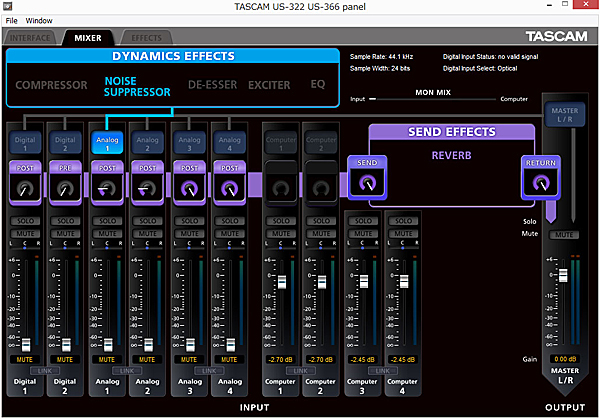Click the Analog 1 send level knob
This screenshot has height=419, width=600.
tap(107, 188)
